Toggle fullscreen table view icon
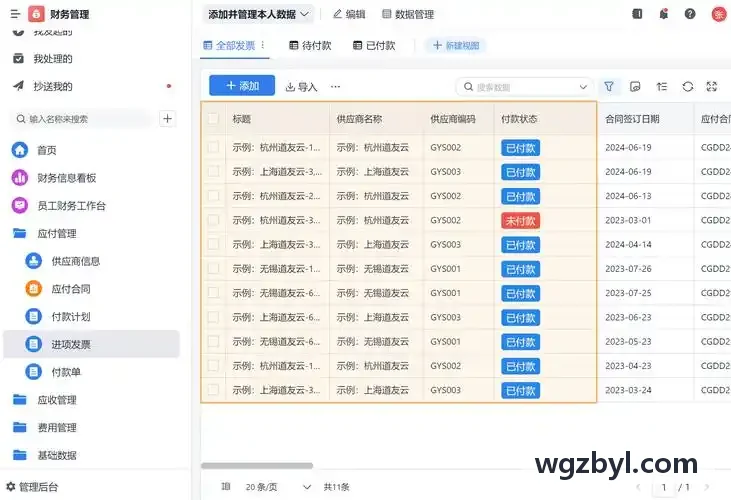The height and width of the screenshot is (500, 731). click(712, 87)
